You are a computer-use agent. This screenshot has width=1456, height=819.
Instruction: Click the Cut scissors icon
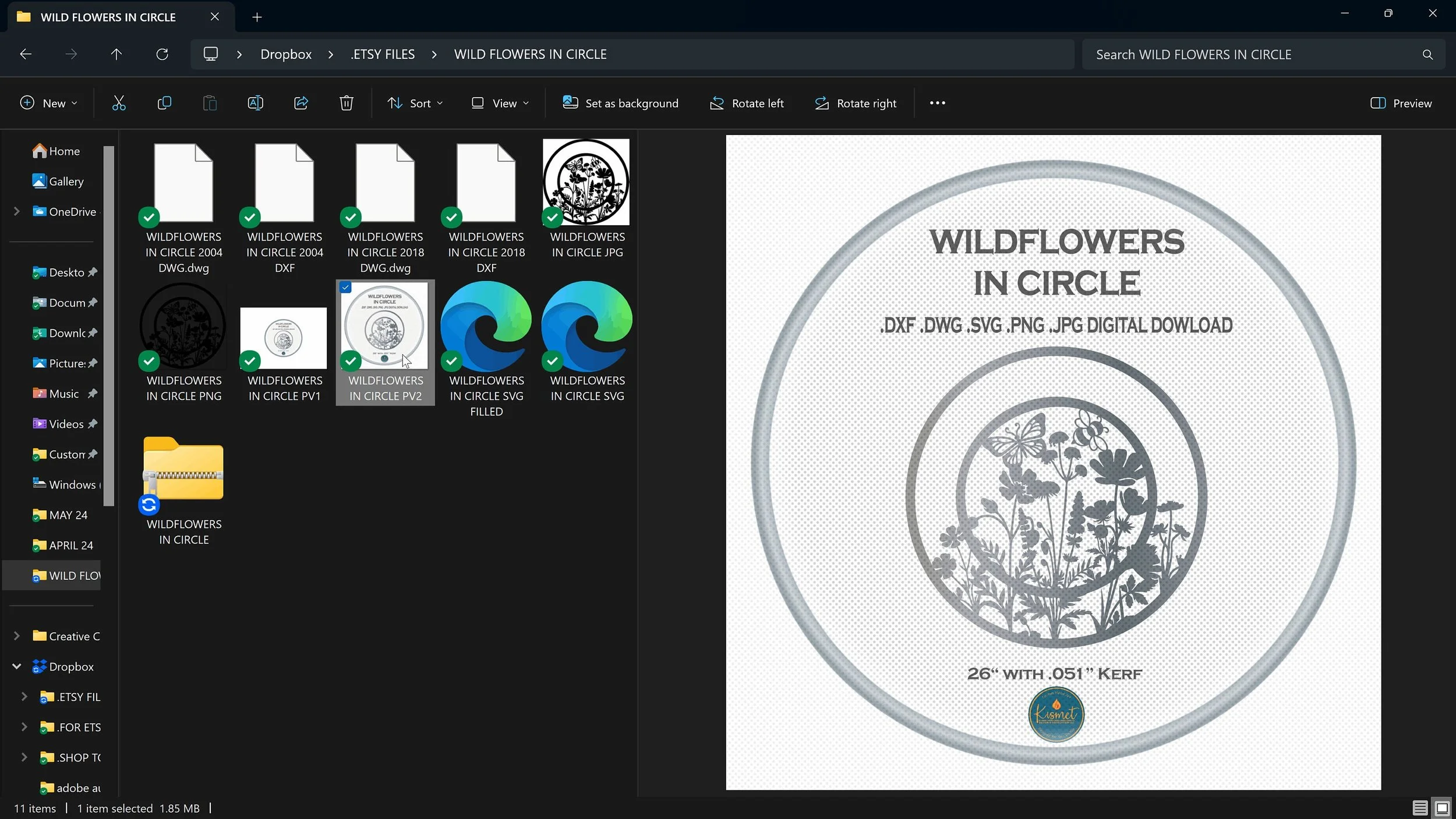click(119, 104)
